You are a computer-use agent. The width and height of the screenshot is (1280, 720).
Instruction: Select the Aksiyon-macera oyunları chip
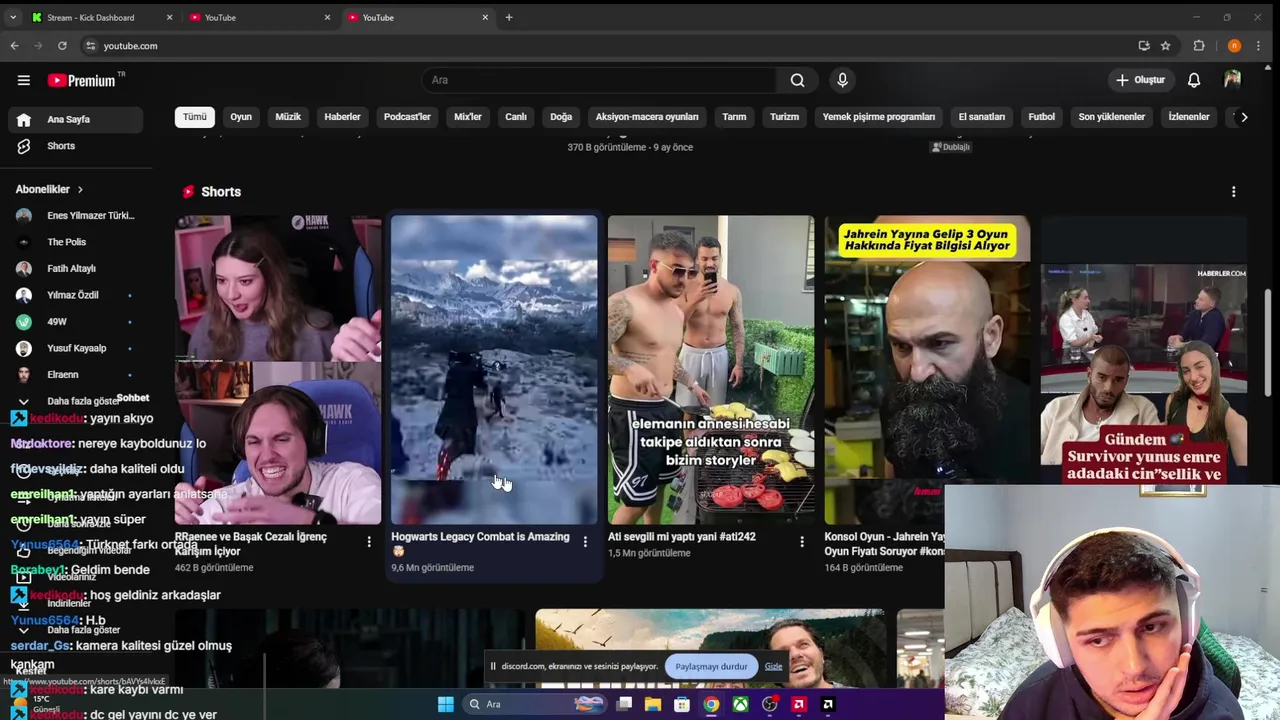pos(647,117)
